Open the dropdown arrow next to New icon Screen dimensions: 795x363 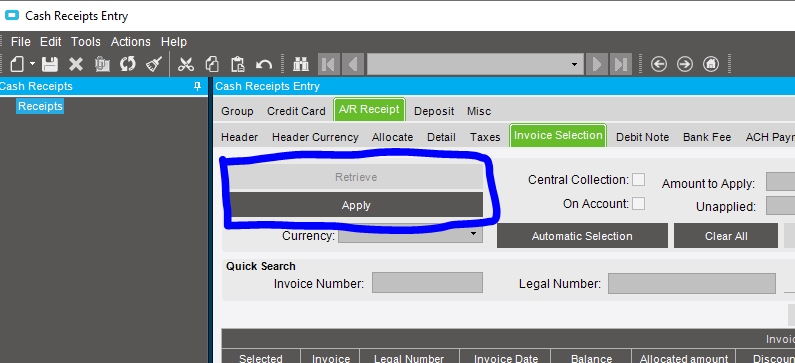[32, 64]
